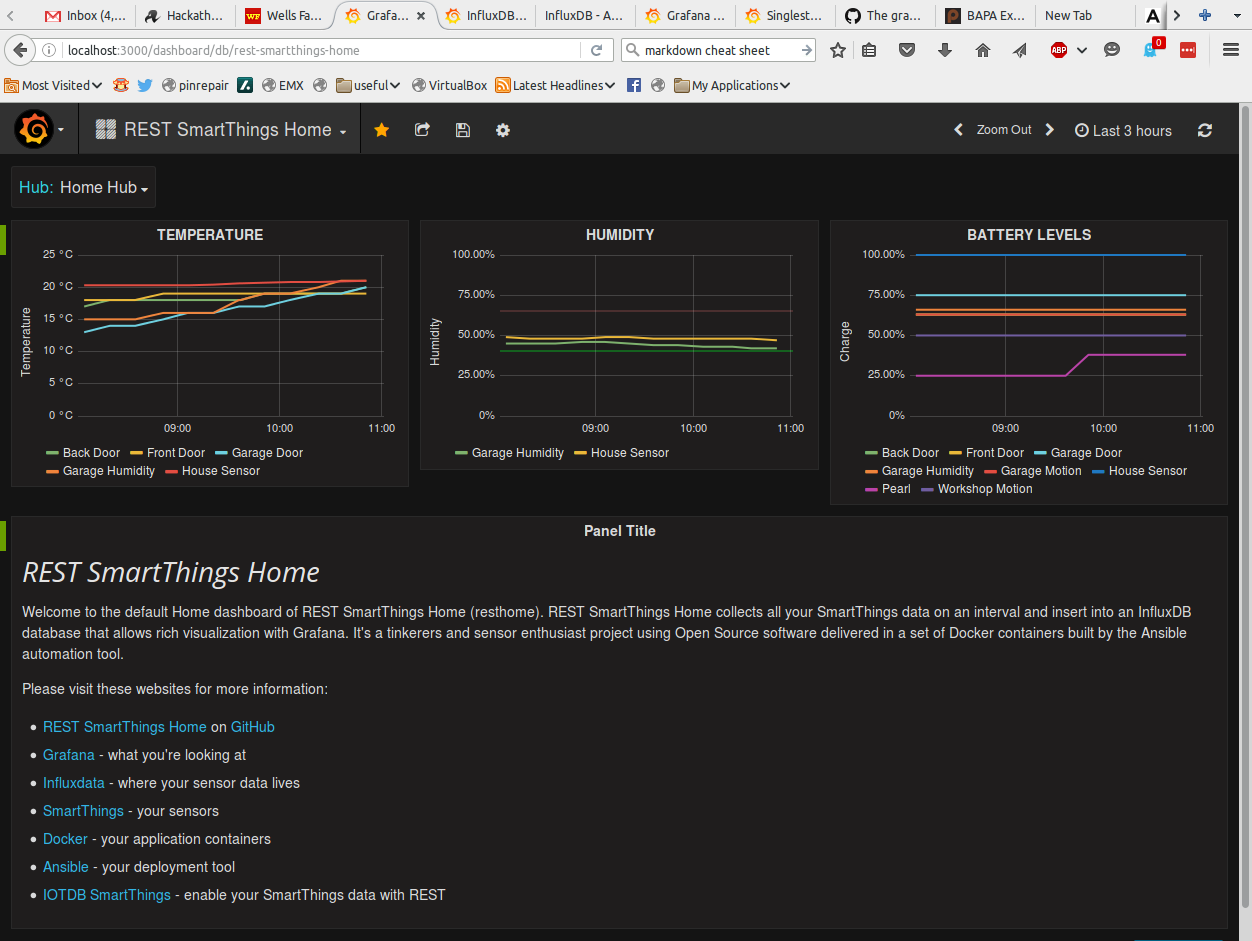Screen dimensions: 1252x941
Task: Open the IOTDB SmartThings link
Action: point(107,895)
